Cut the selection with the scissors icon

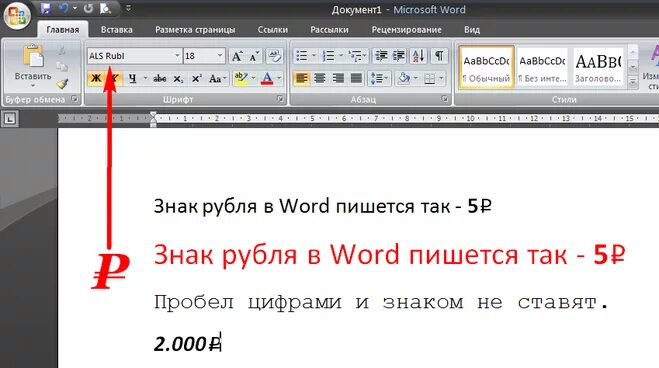pos(62,51)
